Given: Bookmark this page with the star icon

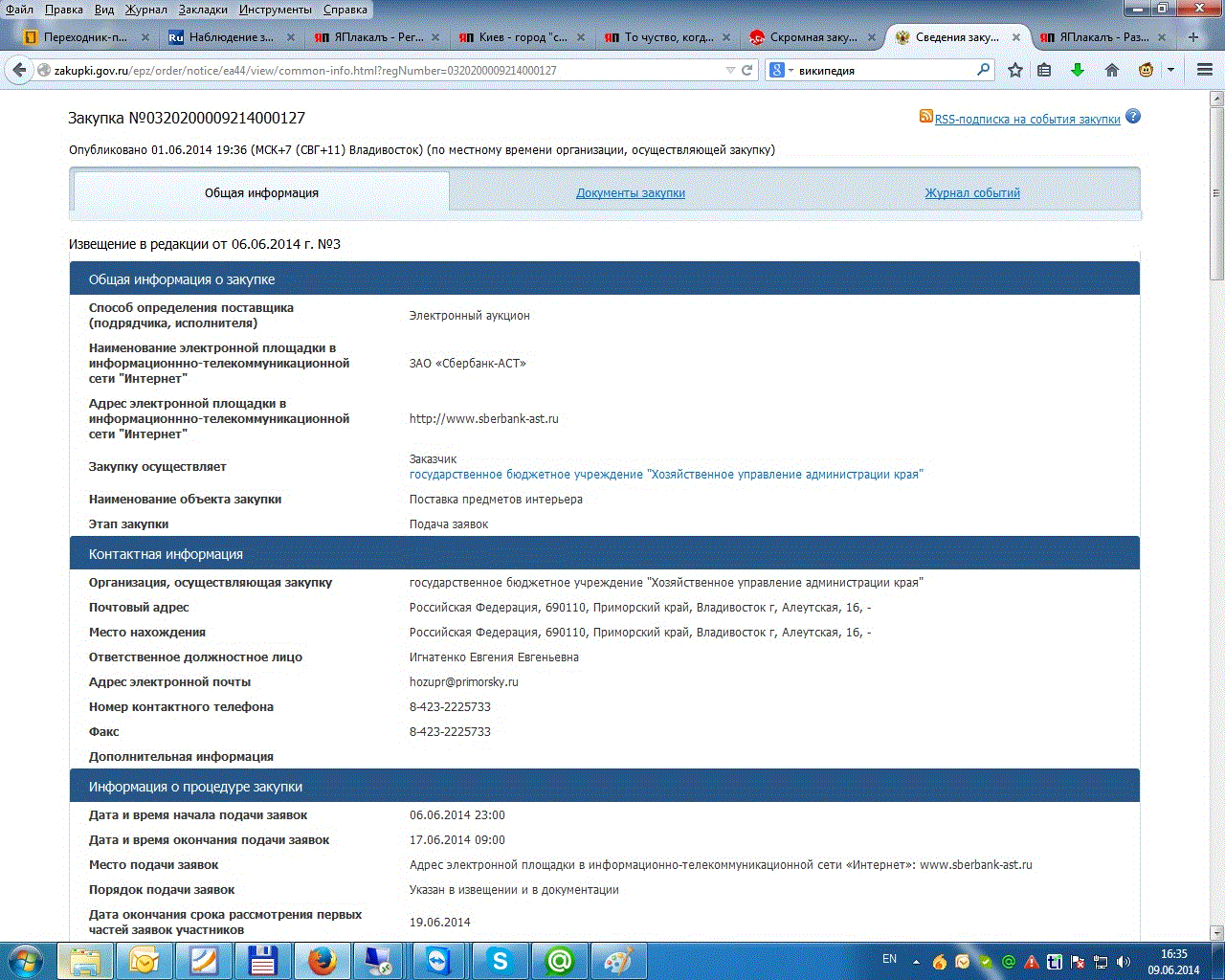Looking at the screenshot, I should pos(1015,70).
